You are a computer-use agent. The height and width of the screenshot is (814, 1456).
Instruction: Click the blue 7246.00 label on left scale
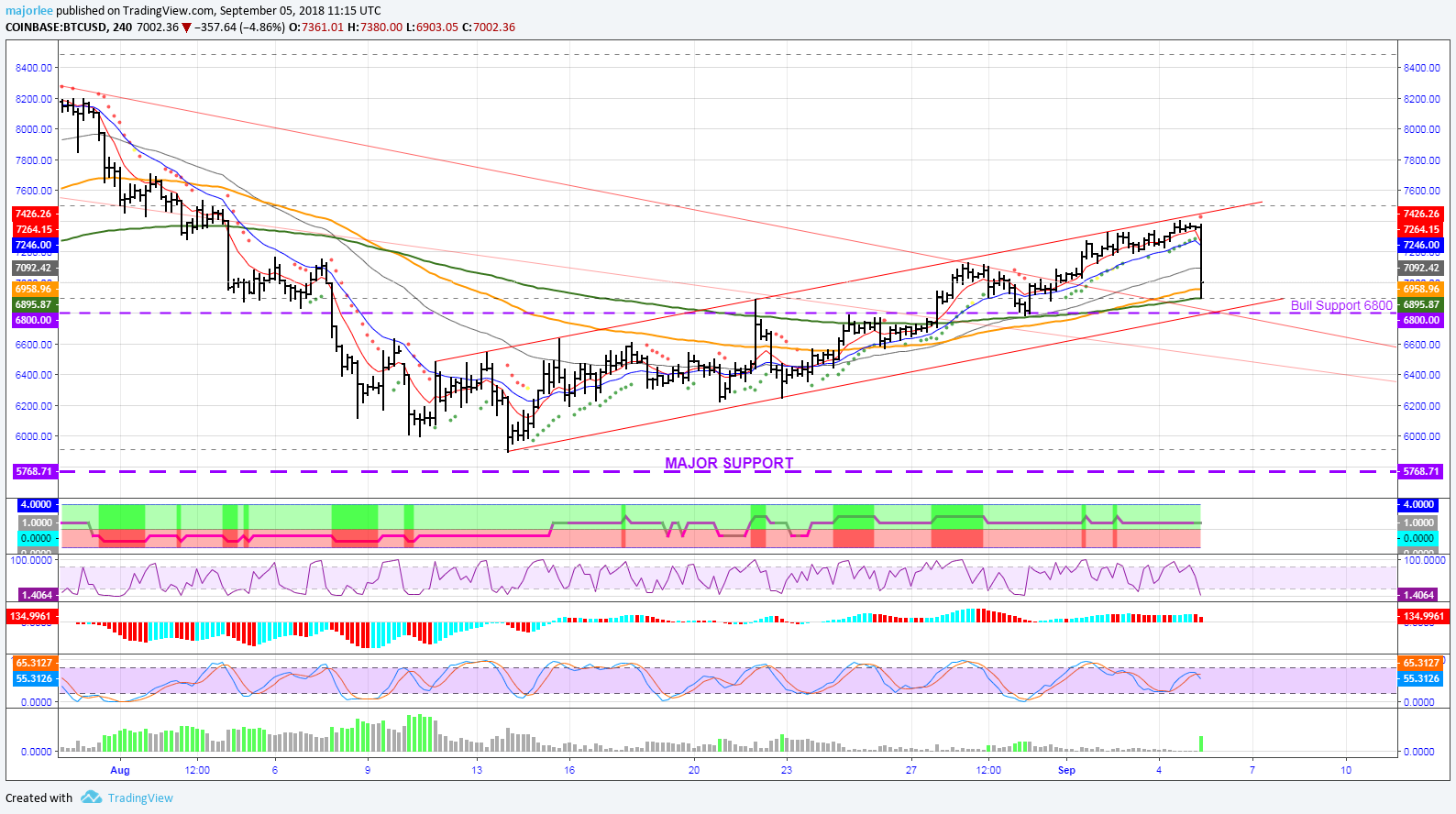[34, 245]
